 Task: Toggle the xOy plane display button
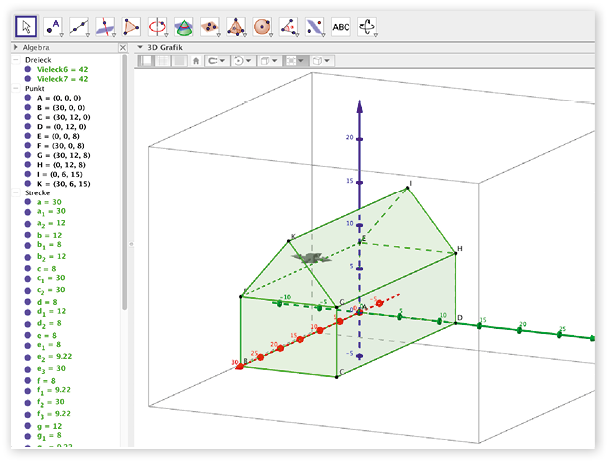point(179,61)
